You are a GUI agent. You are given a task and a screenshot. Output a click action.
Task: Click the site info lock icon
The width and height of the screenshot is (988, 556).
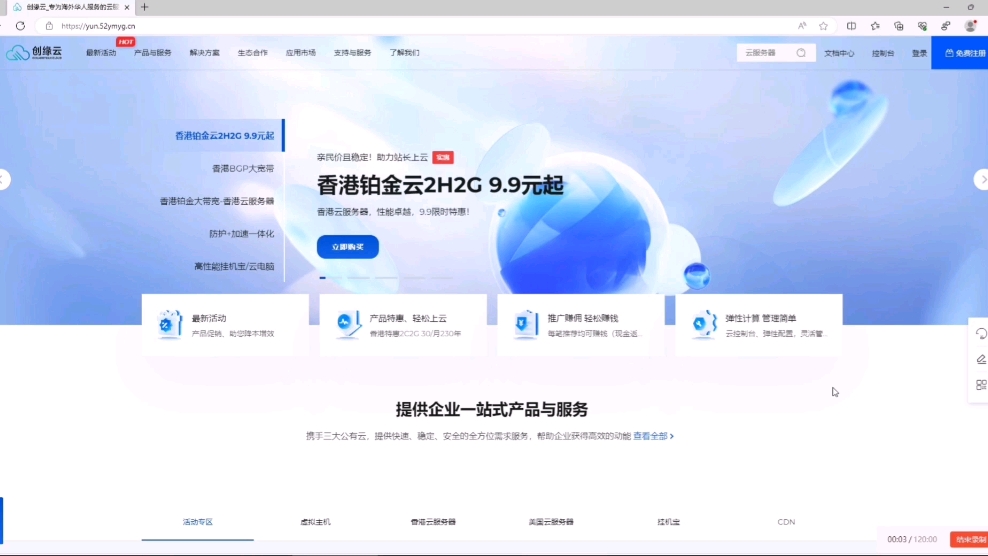pyautogui.click(x=49, y=26)
